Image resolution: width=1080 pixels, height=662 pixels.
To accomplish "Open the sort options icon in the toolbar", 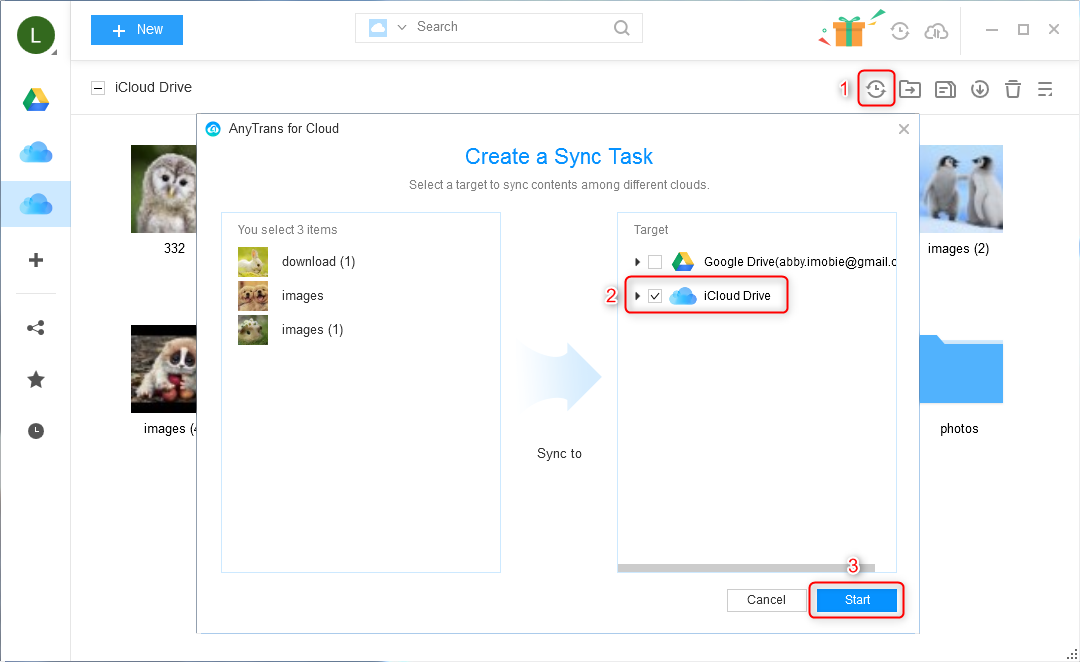I will tap(1045, 89).
